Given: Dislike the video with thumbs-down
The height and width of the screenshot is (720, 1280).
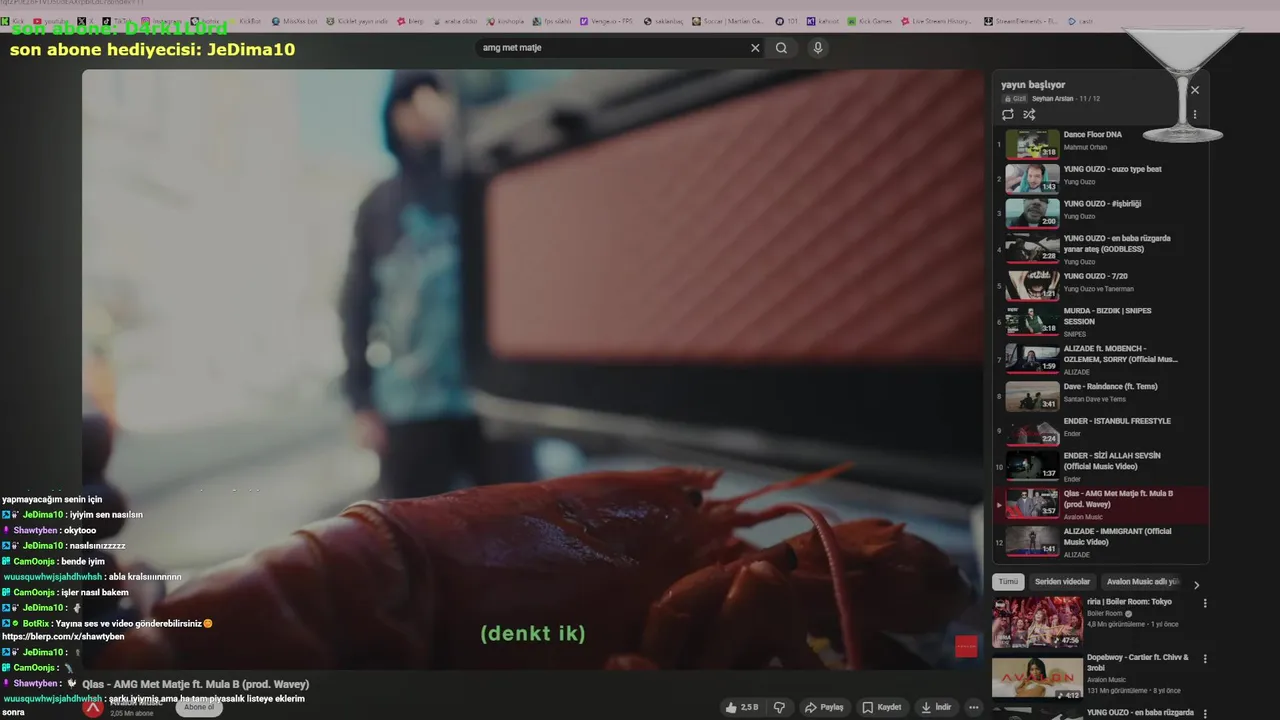Looking at the screenshot, I should point(780,707).
